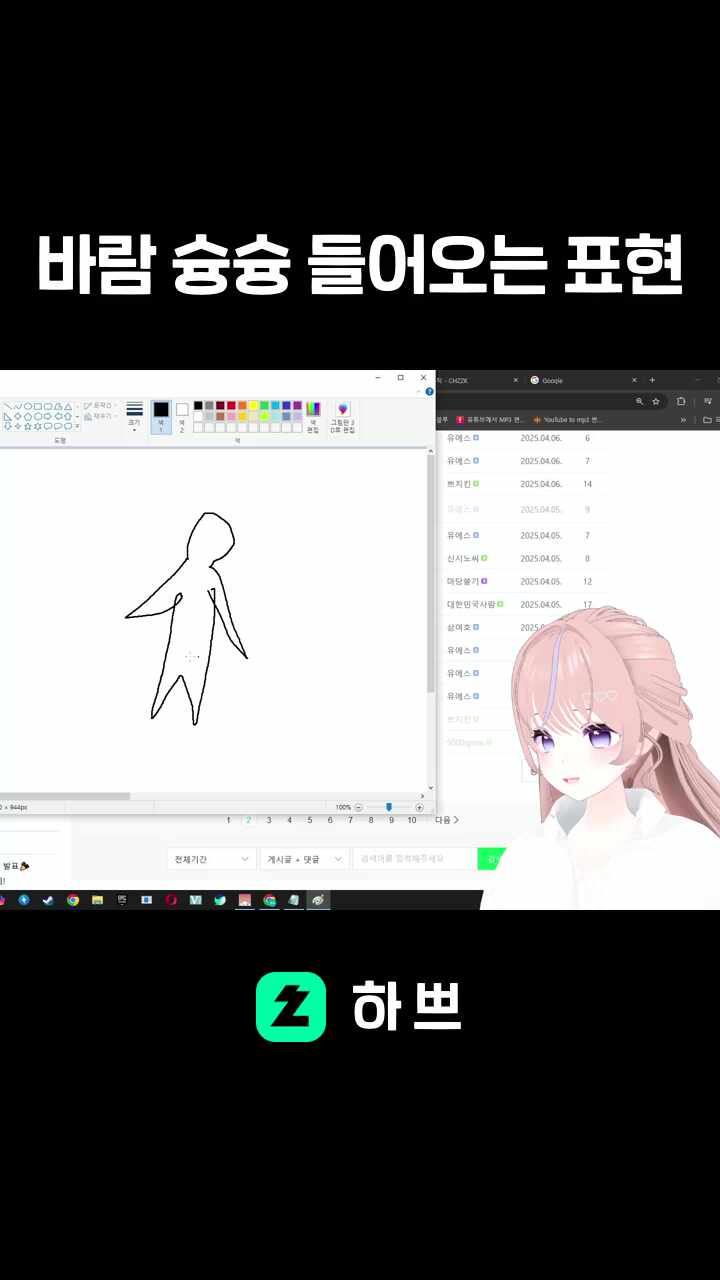
Task: Go to next pages (다음)
Action: click(x=447, y=820)
